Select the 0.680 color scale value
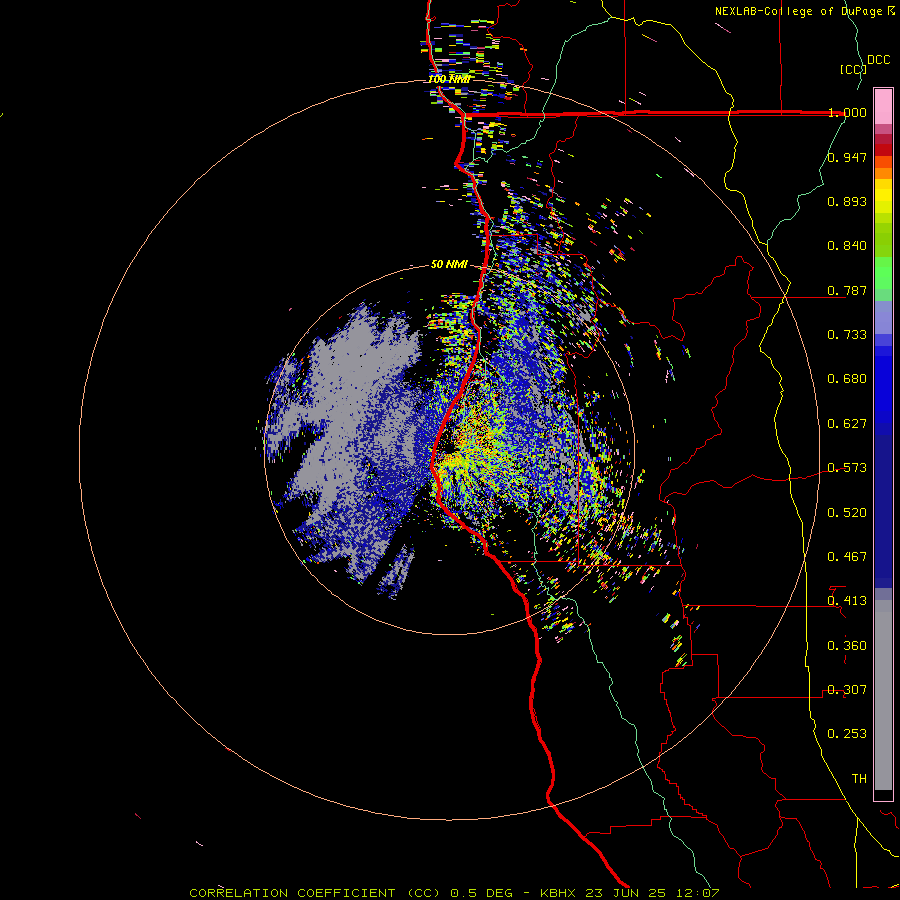 [x=847, y=379]
